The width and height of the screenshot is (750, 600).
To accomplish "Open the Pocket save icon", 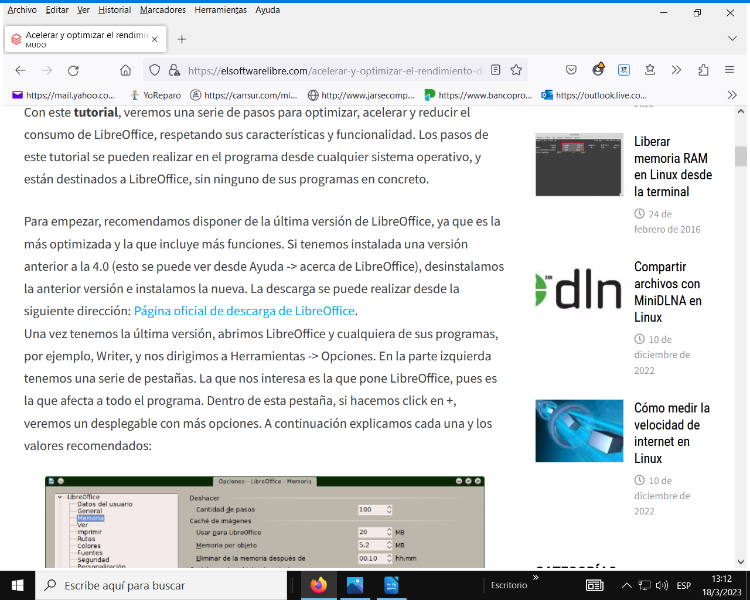I will tap(571, 70).
